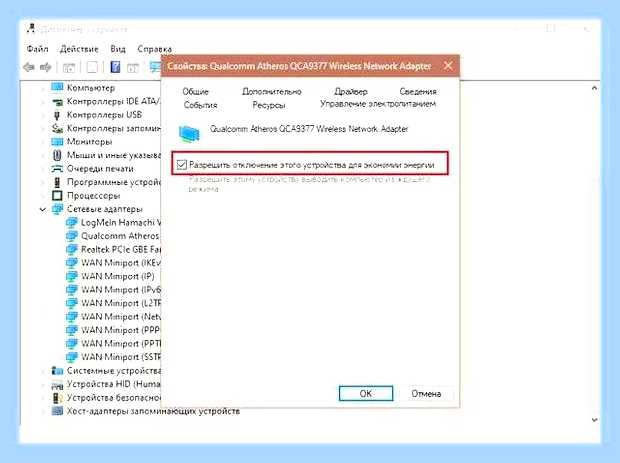Click the Realtek PCIe GBE adapter icon

(72, 249)
